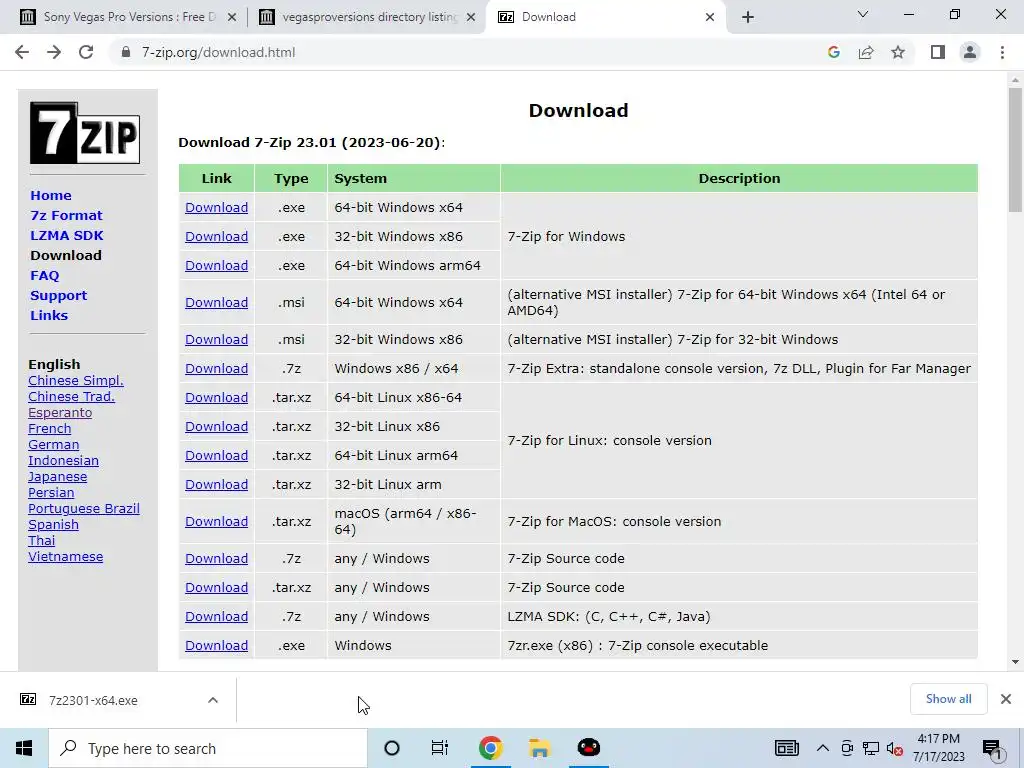
Task: Open Chrome three-dot menu
Action: tap(1002, 52)
